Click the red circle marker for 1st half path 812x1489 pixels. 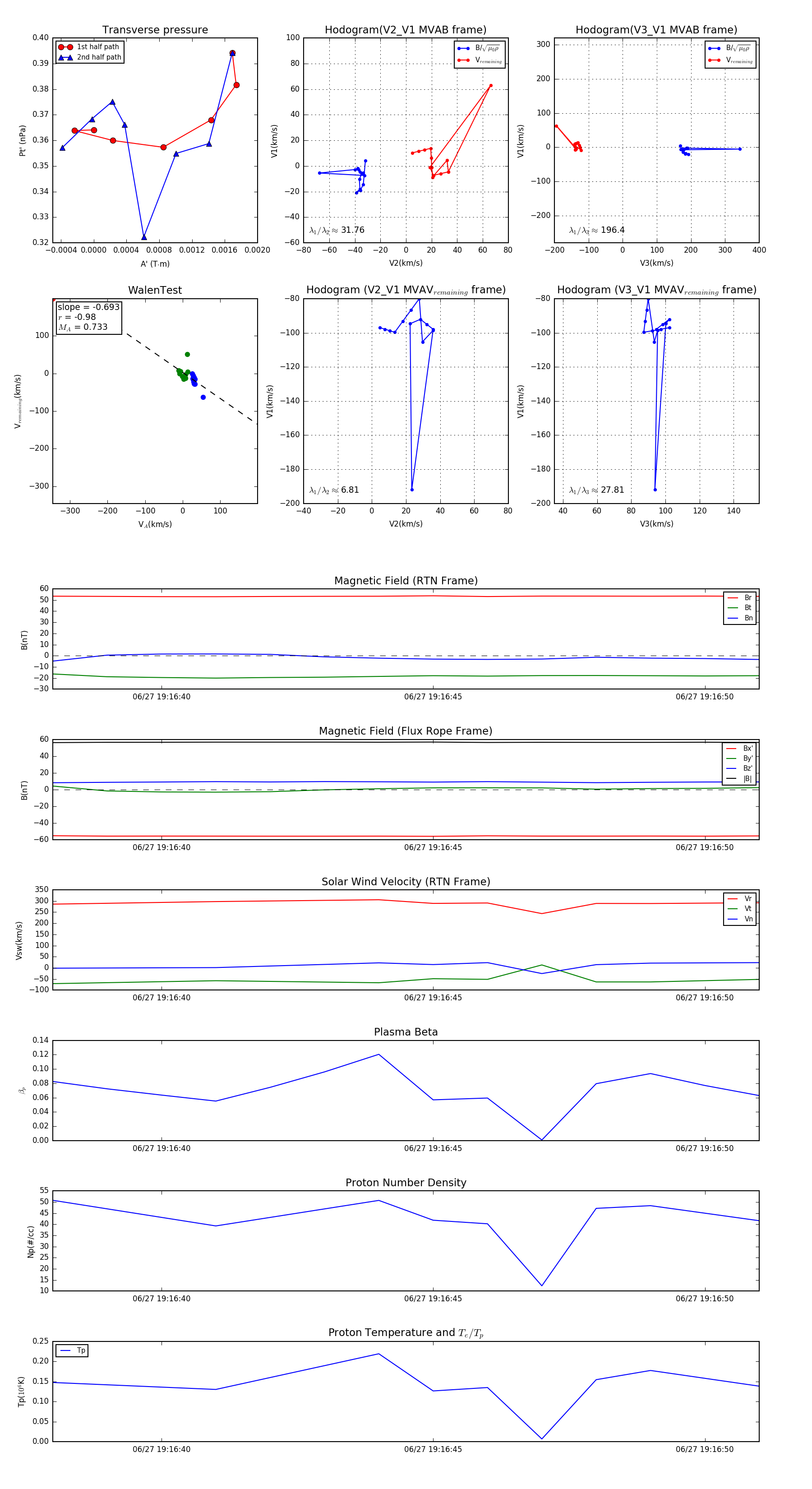click(x=65, y=47)
